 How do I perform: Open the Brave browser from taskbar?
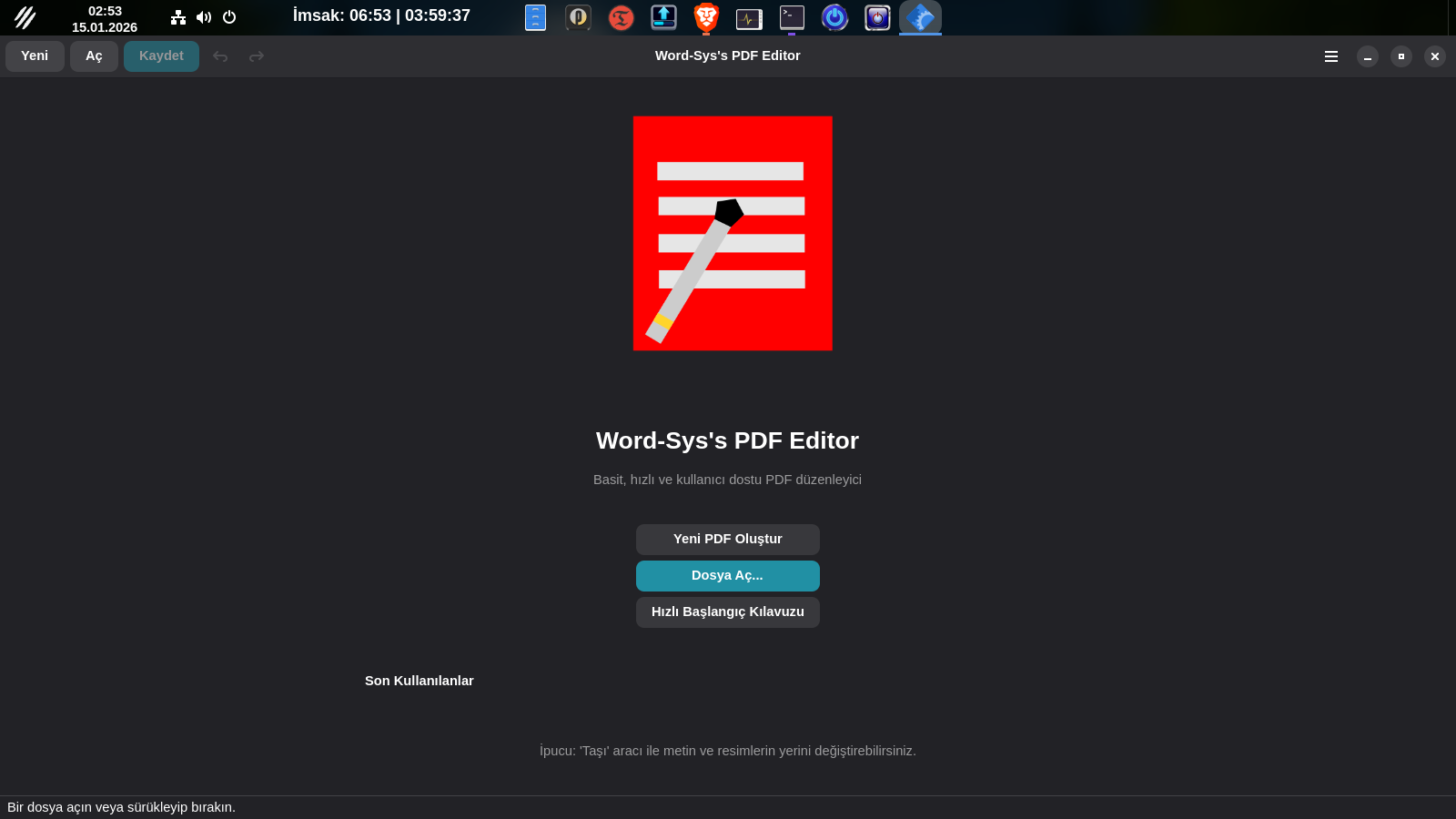[706, 17]
